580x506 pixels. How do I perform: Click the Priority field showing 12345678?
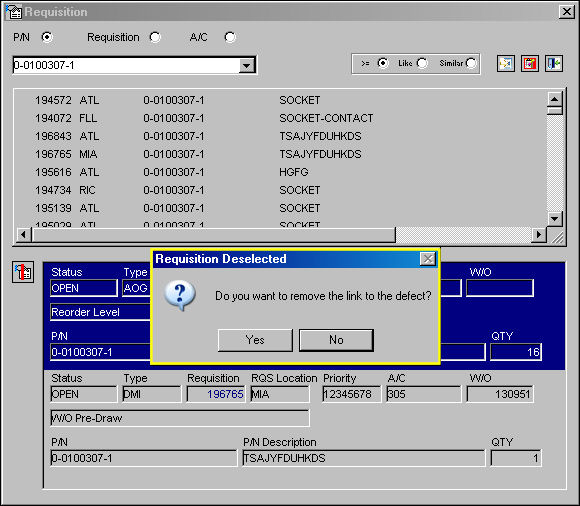coord(351,394)
